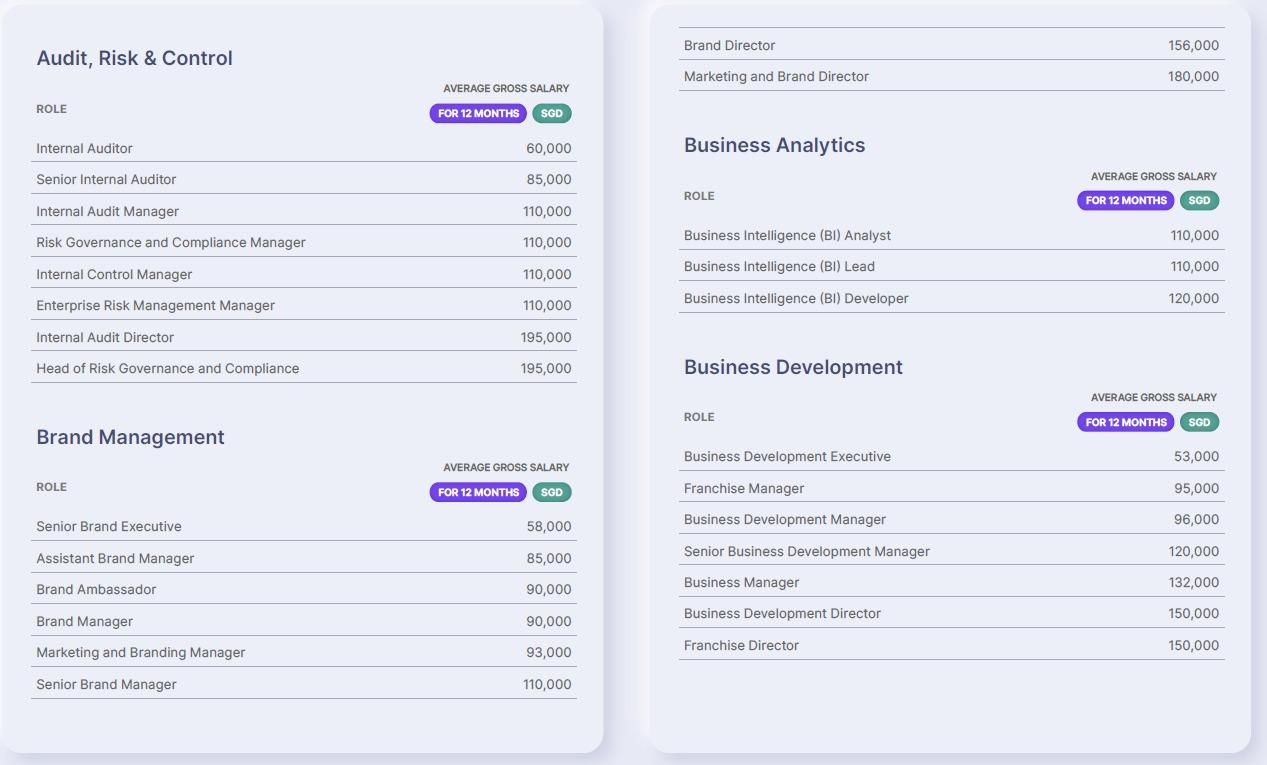Click the Brand Management section heading
Viewport: 1267px width, 765px height.
click(130, 437)
